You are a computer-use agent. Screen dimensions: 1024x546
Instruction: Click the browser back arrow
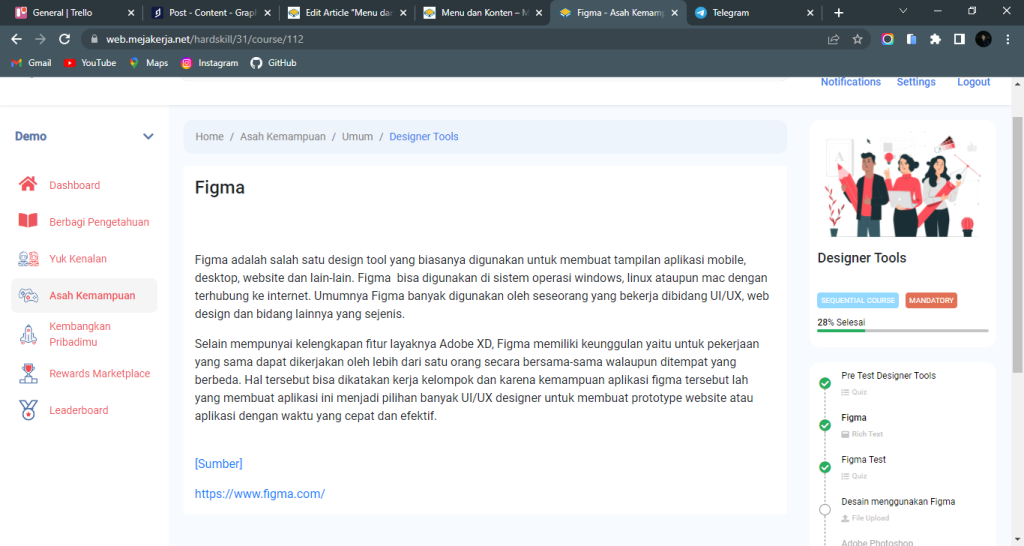(x=16, y=39)
